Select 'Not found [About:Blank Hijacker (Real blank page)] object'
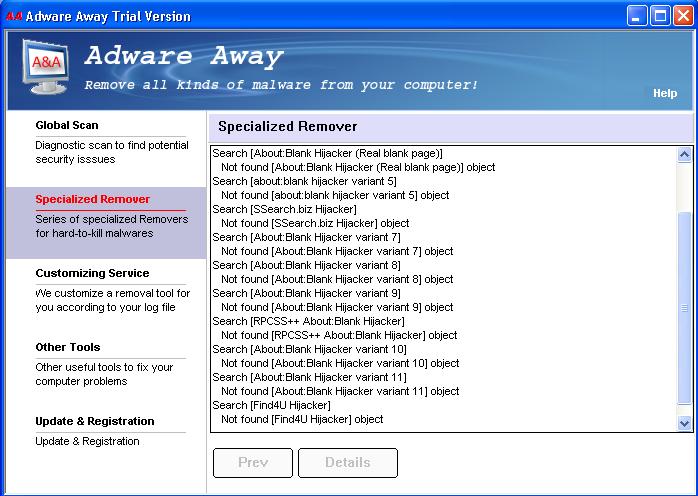Image resolution: width=698 pixels, height=496 pixels. pos(358,167)
